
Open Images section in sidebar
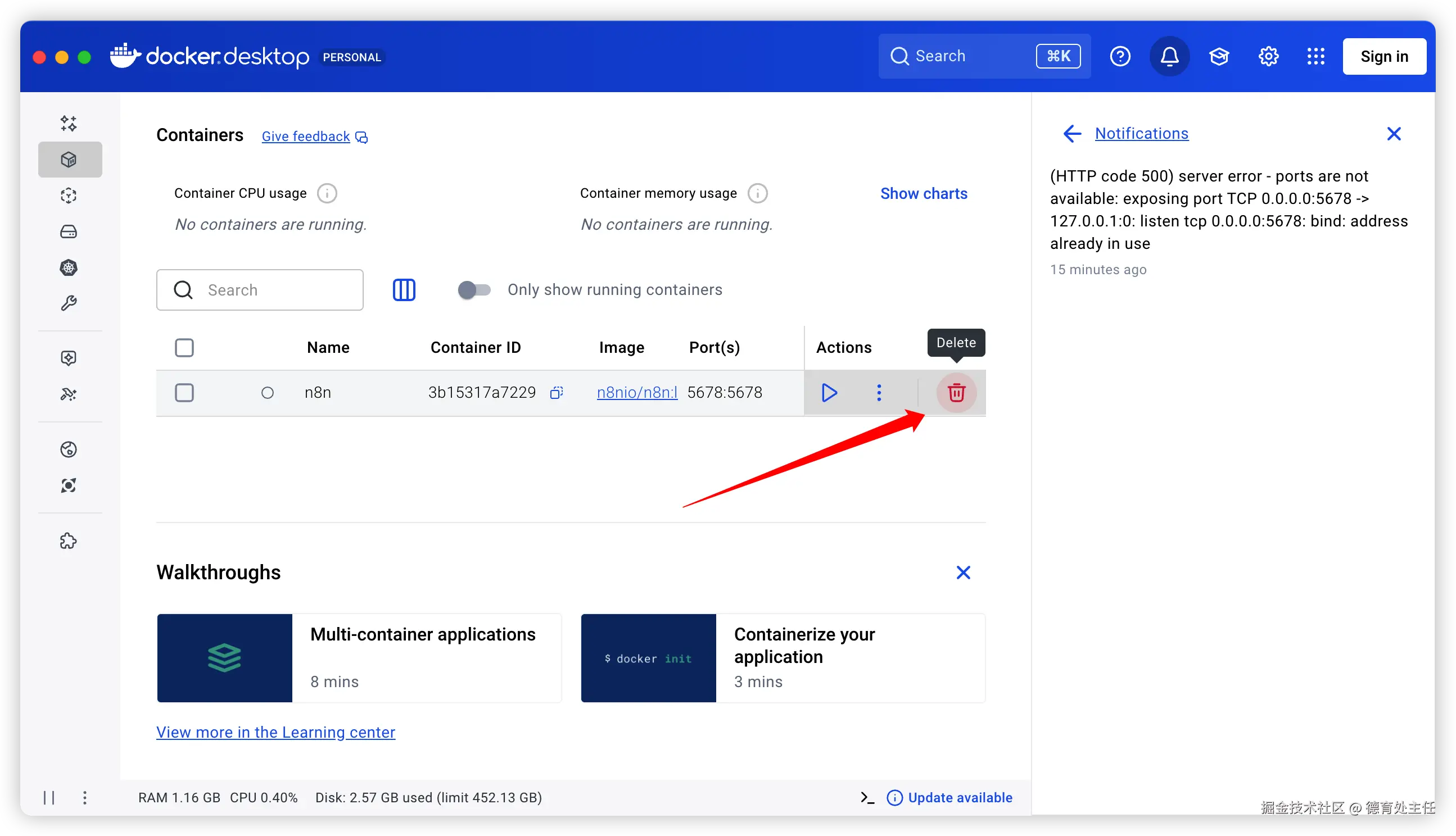[x=69, y=196]
